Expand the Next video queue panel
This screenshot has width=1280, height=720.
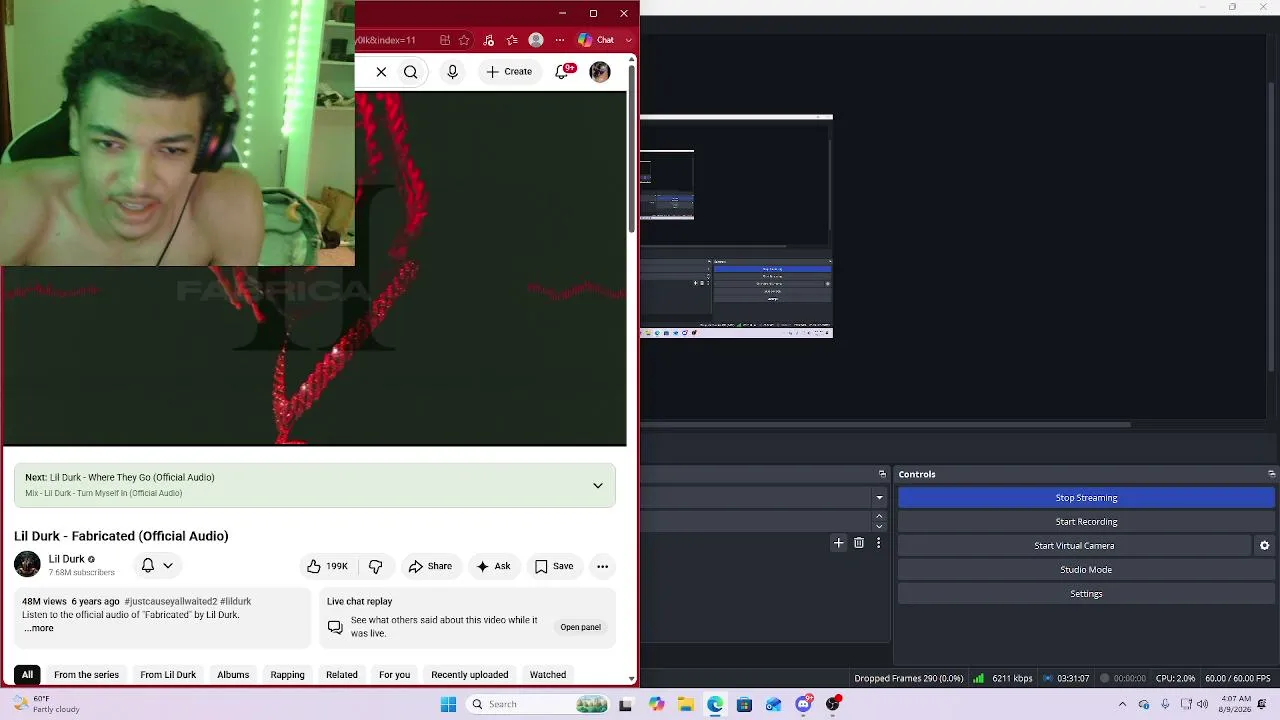[597, 486]
